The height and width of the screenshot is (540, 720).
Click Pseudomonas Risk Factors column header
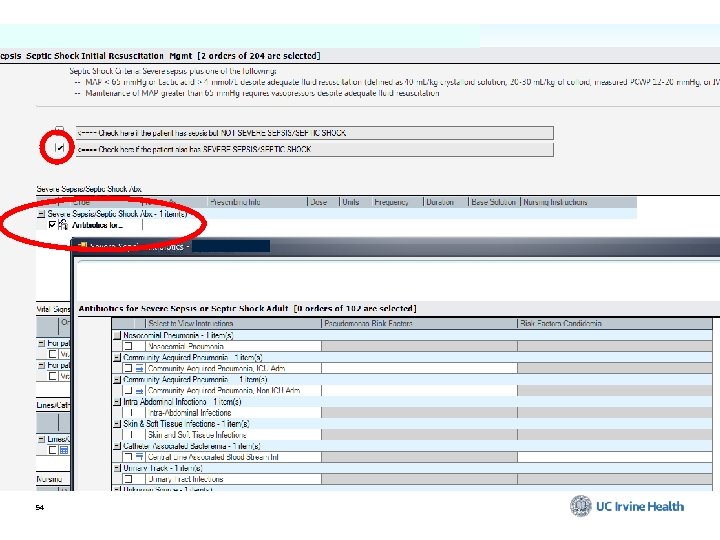click(x=419, y=324)
